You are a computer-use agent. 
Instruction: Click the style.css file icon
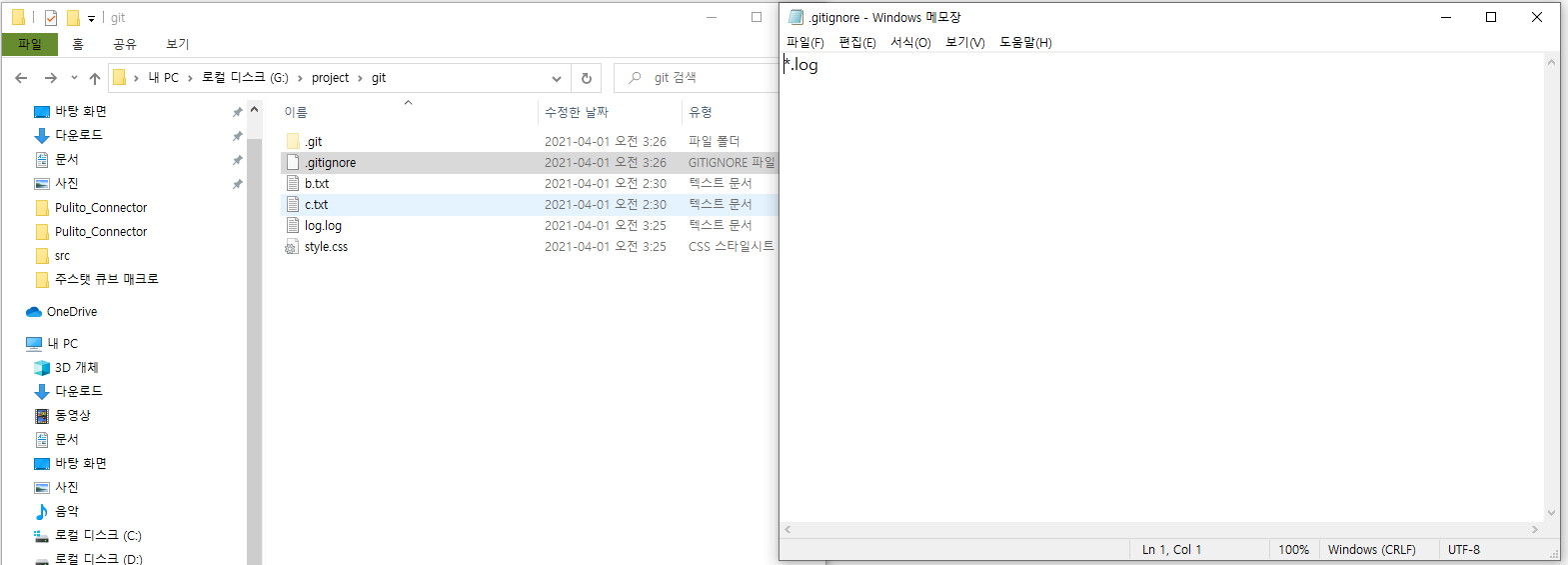pos(292,246)
